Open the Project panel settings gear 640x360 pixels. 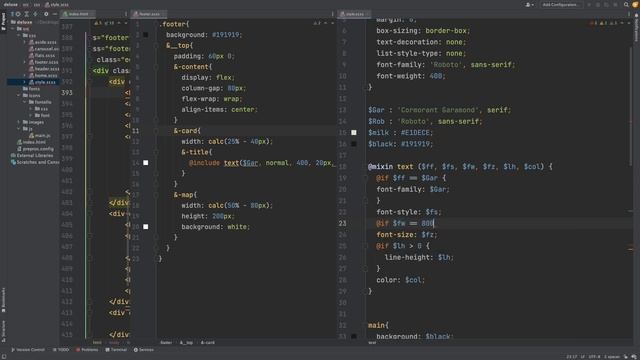pos(46,14)
